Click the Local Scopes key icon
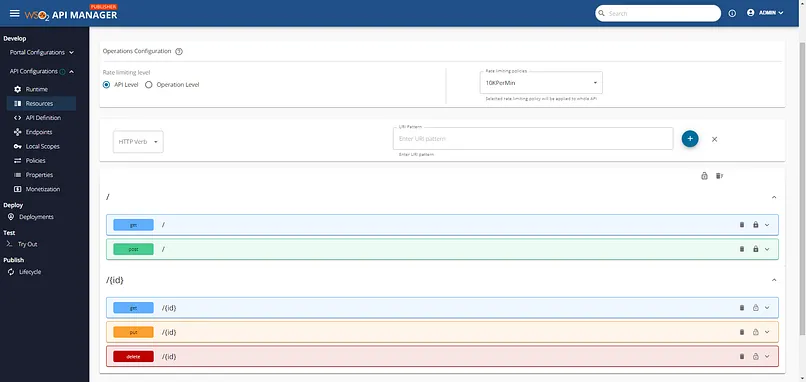Screen dimensions: 806x382 point(17,147)
